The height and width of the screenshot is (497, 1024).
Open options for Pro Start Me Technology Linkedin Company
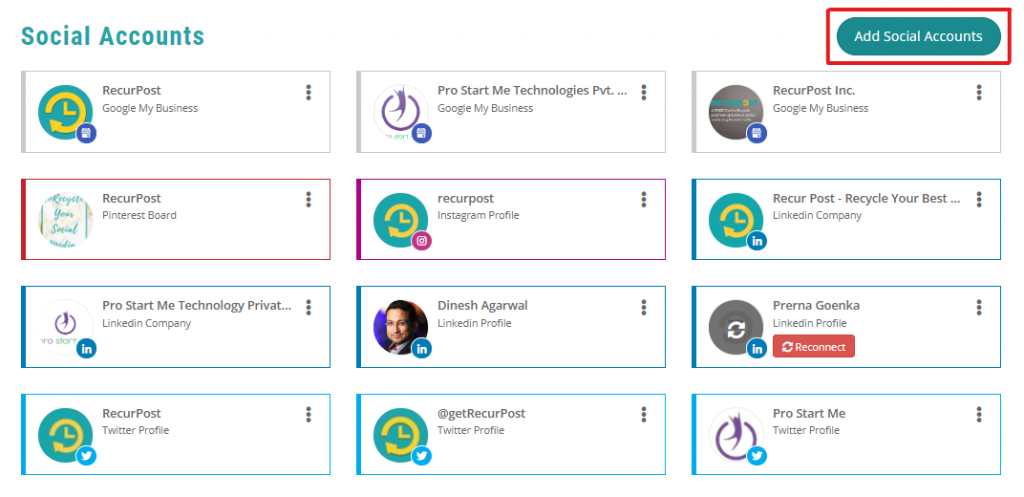click(x=309, y=307)
